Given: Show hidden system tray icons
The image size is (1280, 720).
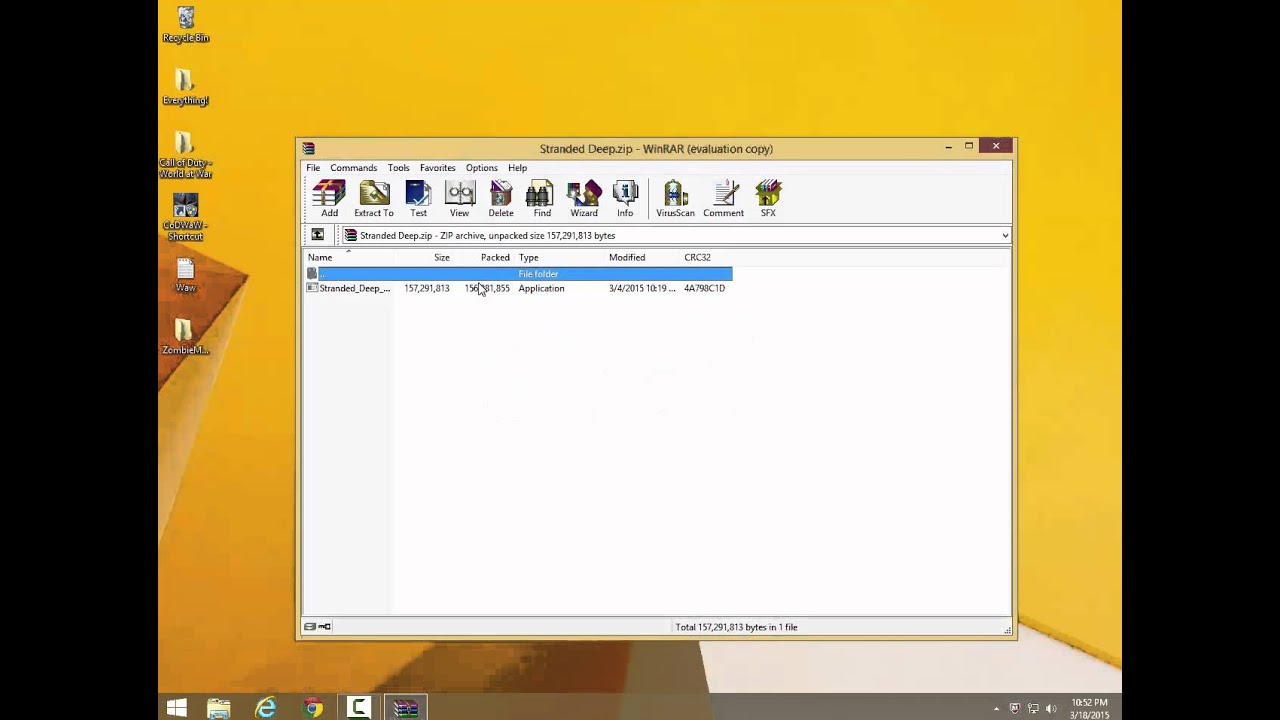Looking at the screenshot, I should pyautogui.click(x=996, y=708).
